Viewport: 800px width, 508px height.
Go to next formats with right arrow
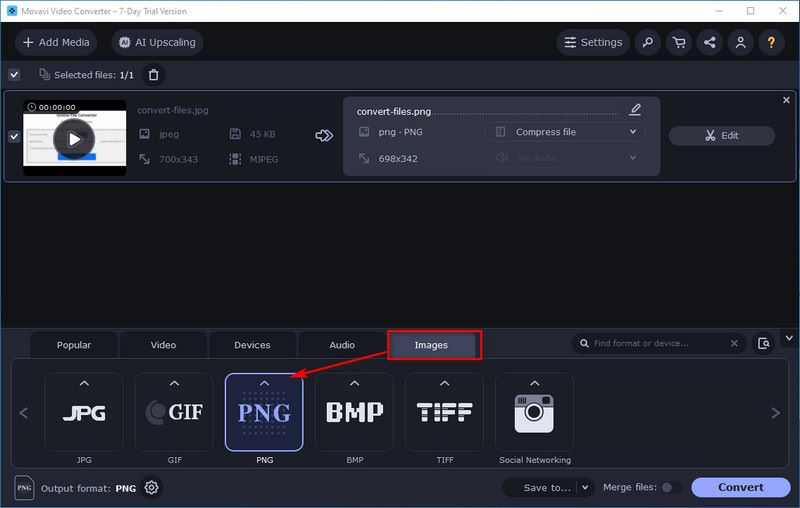coord(776,413)
